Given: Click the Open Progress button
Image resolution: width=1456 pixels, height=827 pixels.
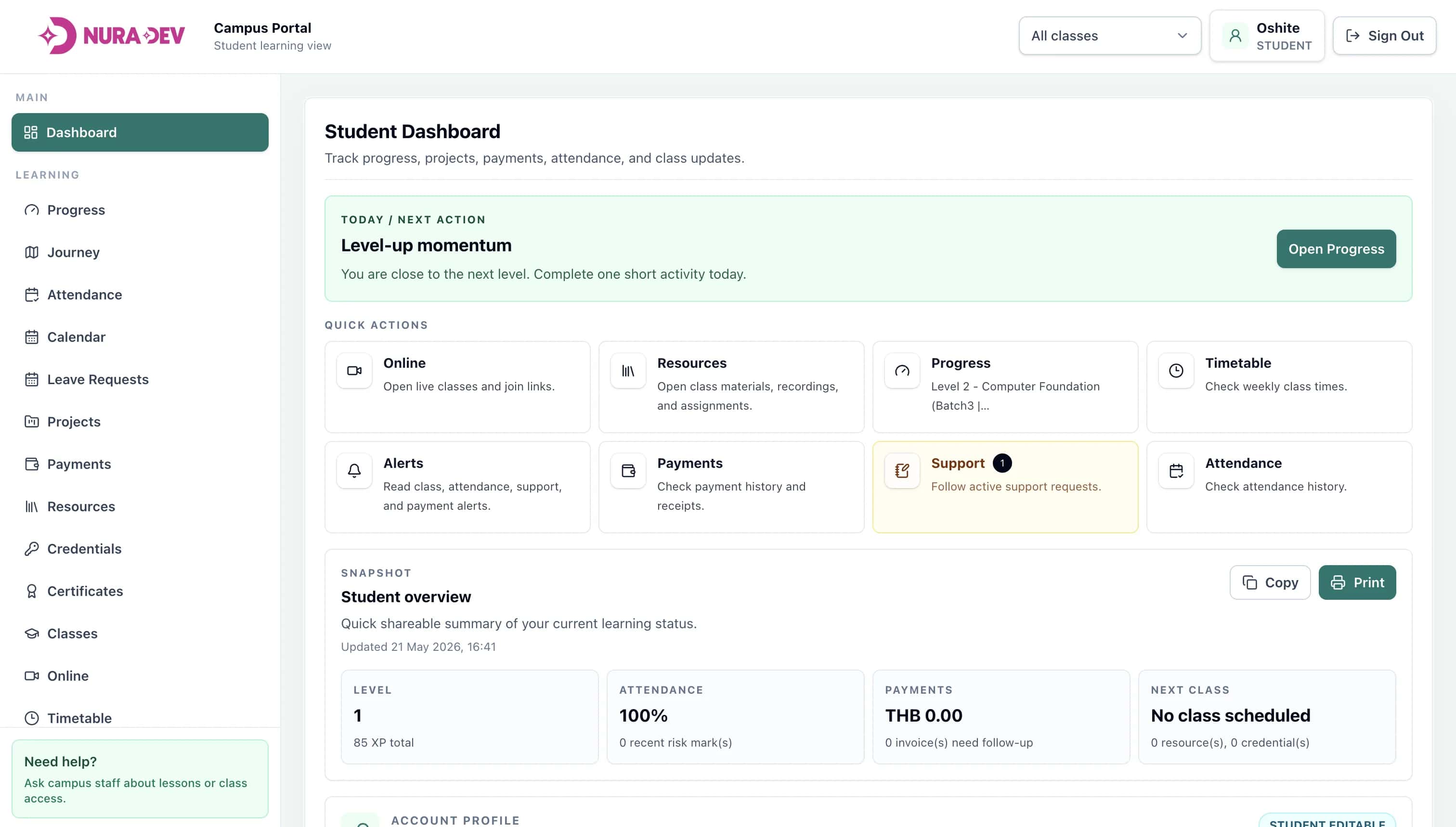Looking at the screenshot, I should point(1336,249).
